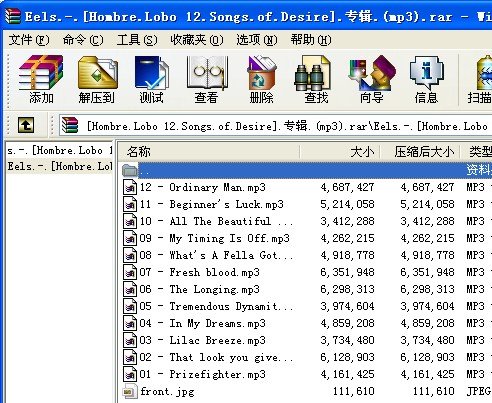The image size is (492, 403).
Task: Click the 删除 (Delete) toolbar icon
Action: pos(262,73)
